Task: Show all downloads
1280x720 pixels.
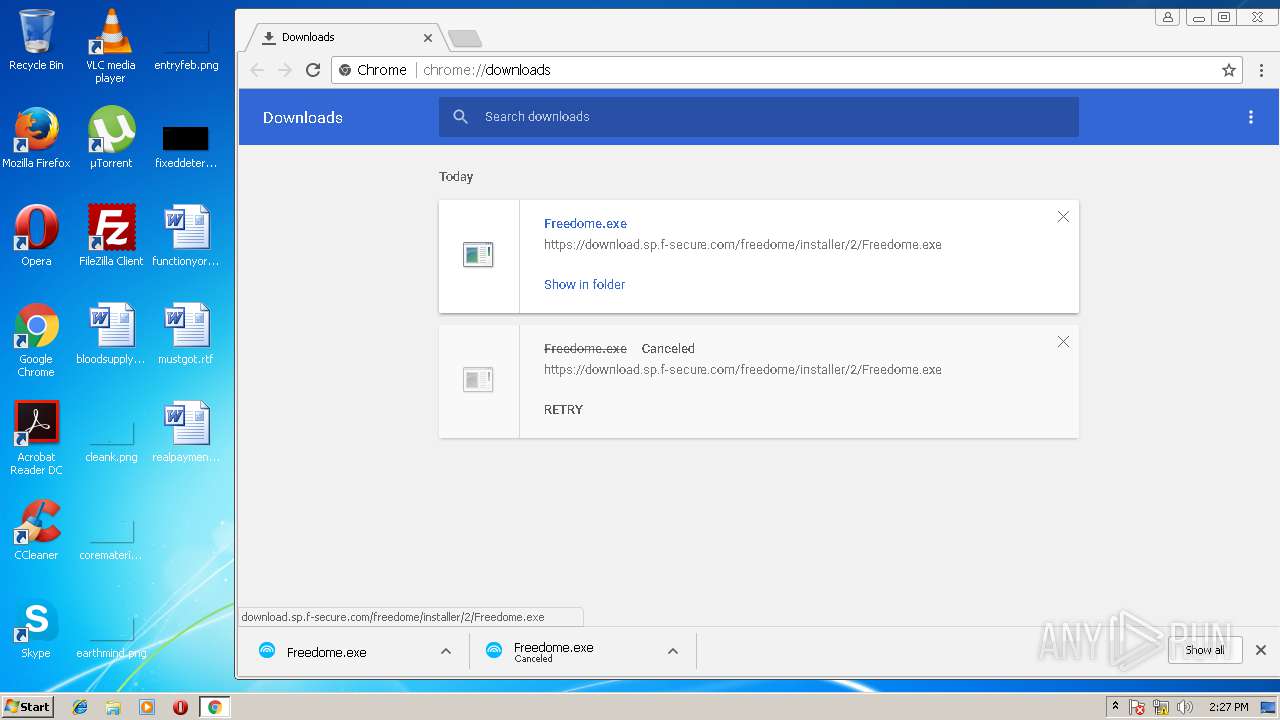Action: click(1204, 650)
